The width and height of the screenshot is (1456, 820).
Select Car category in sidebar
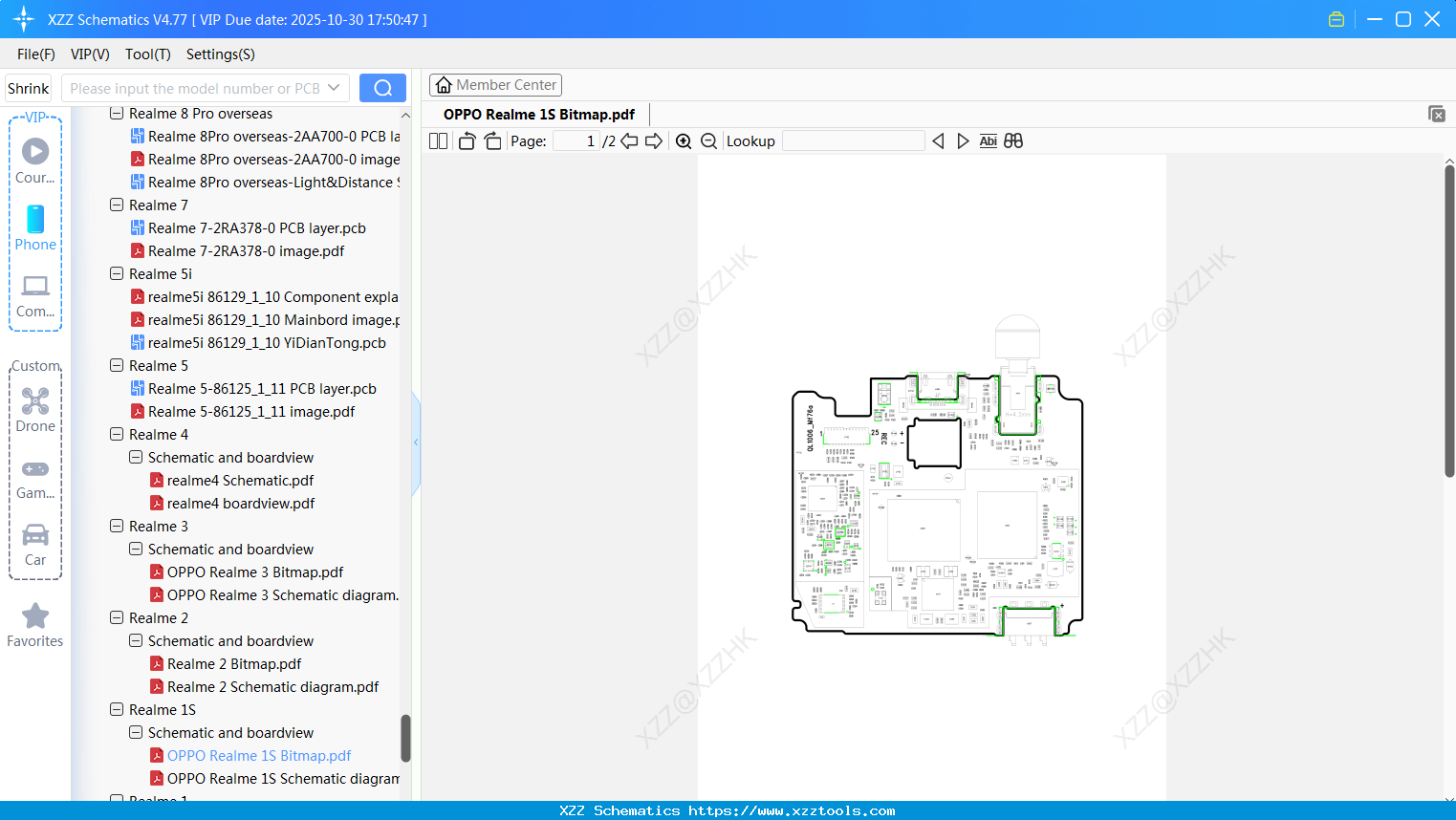35,545
